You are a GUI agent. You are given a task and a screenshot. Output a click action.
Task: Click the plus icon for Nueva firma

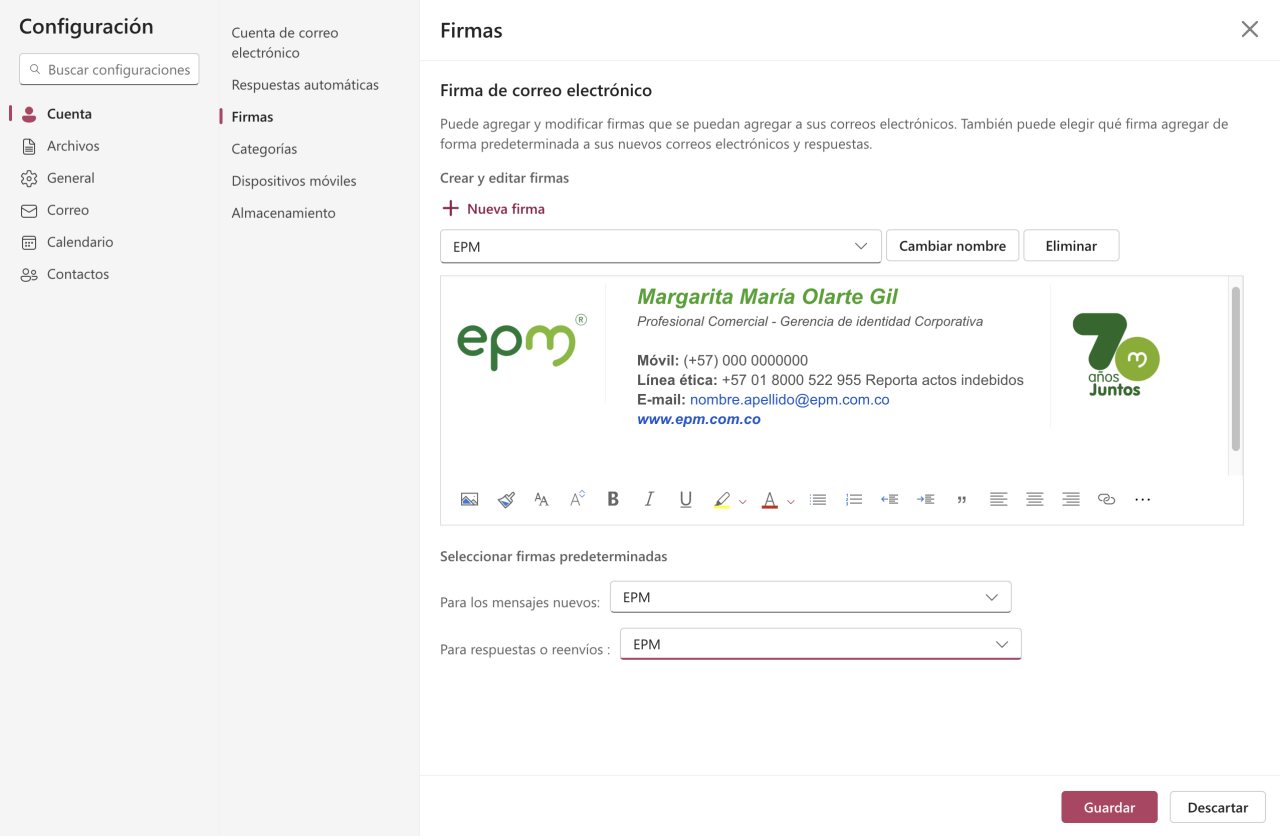coord(450,208)
